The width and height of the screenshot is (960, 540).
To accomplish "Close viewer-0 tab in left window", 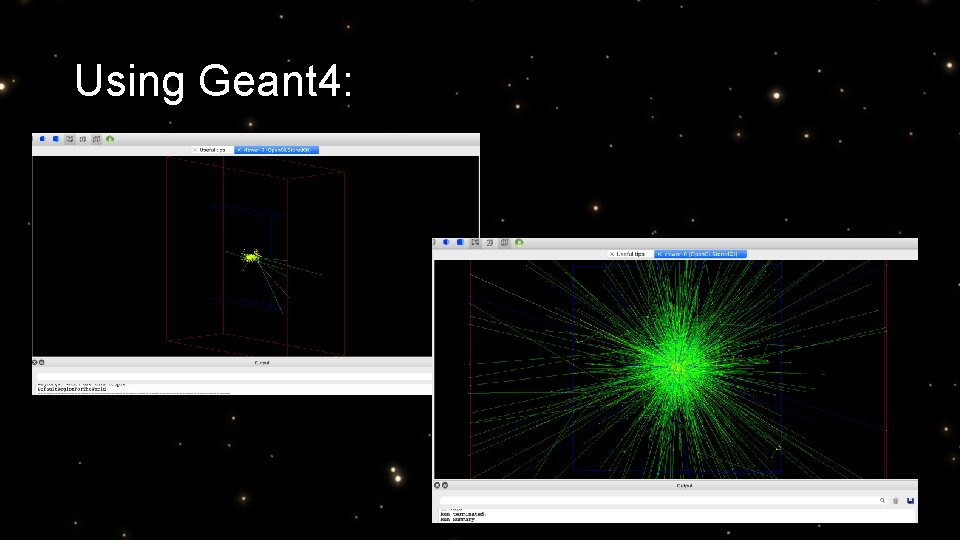I will coord(239,149).
